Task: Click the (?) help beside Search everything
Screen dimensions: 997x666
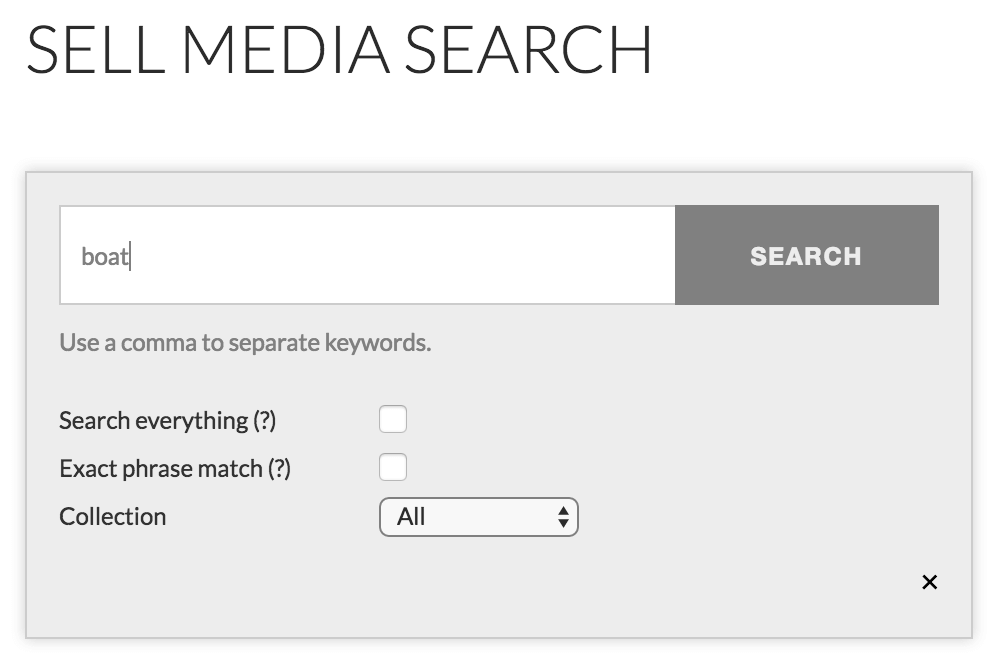Action: (264, 421)
